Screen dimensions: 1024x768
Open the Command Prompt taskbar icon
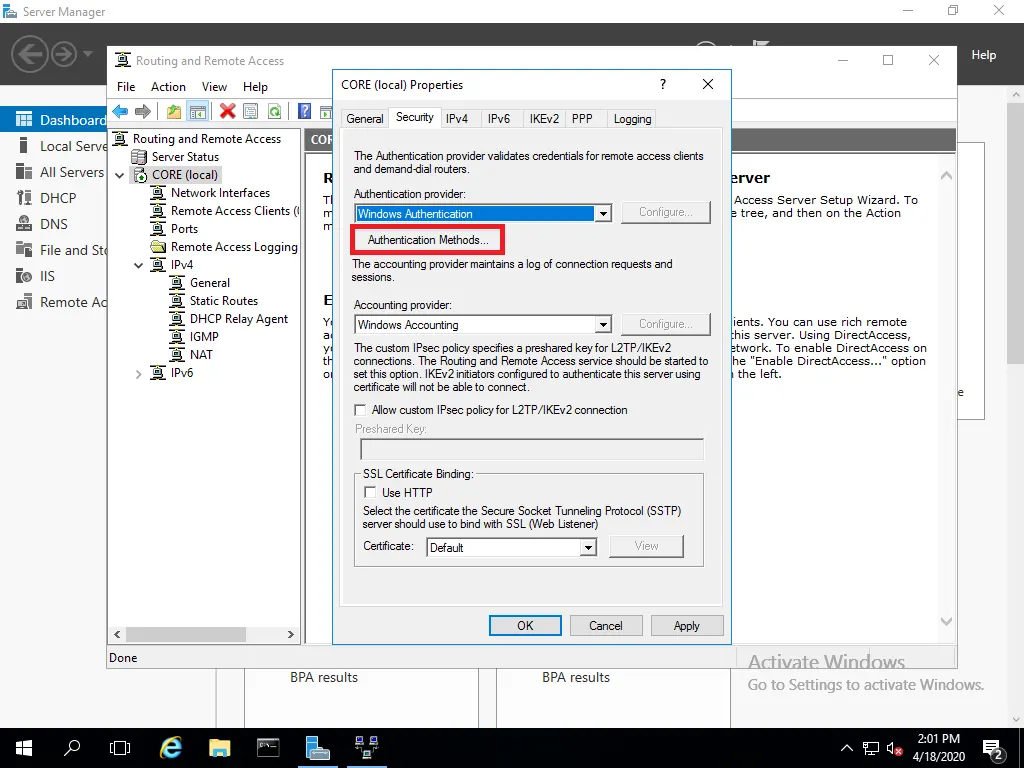268,748
